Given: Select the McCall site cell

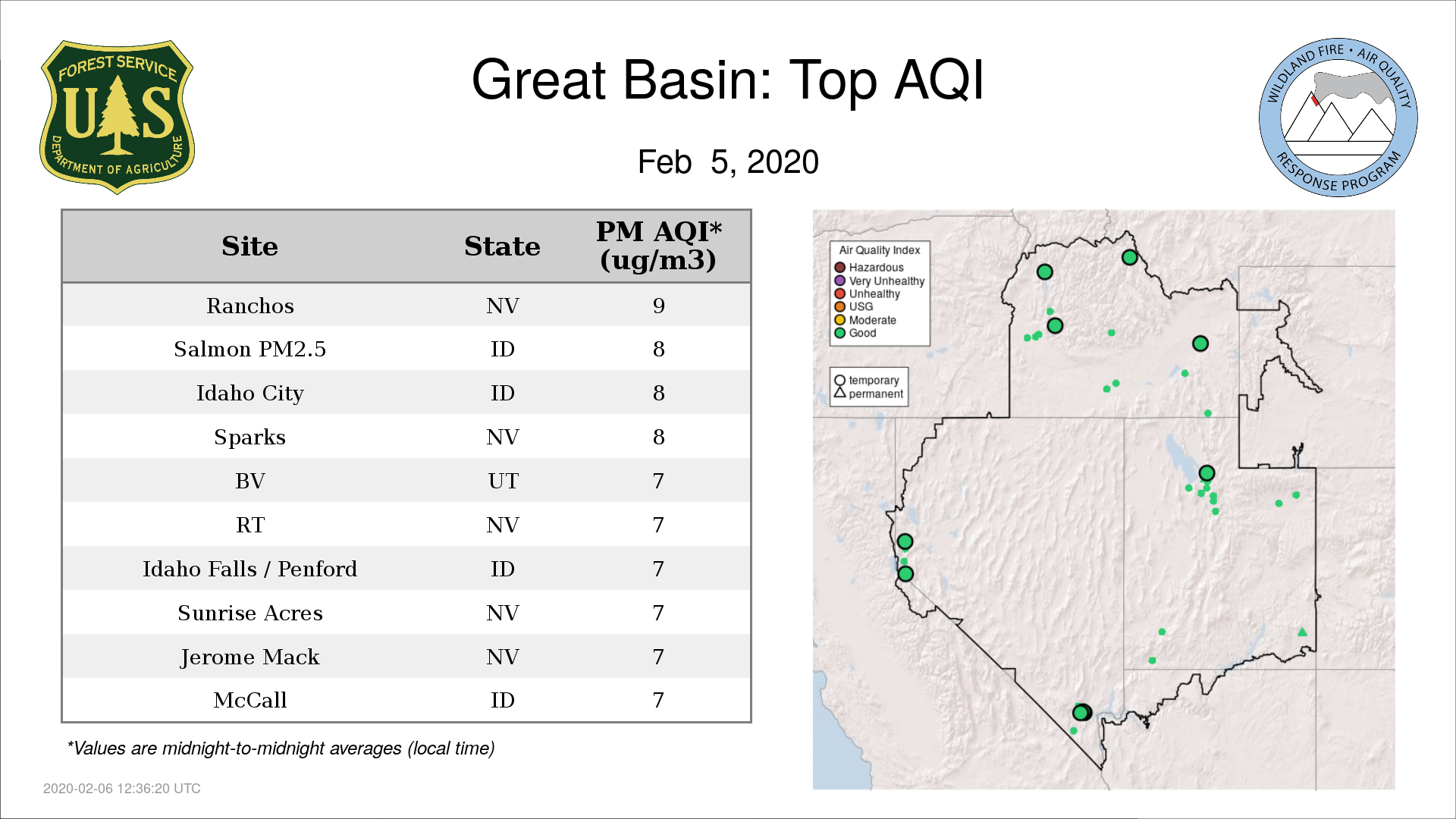Looking at the screenshot, I should click(250, 700).
